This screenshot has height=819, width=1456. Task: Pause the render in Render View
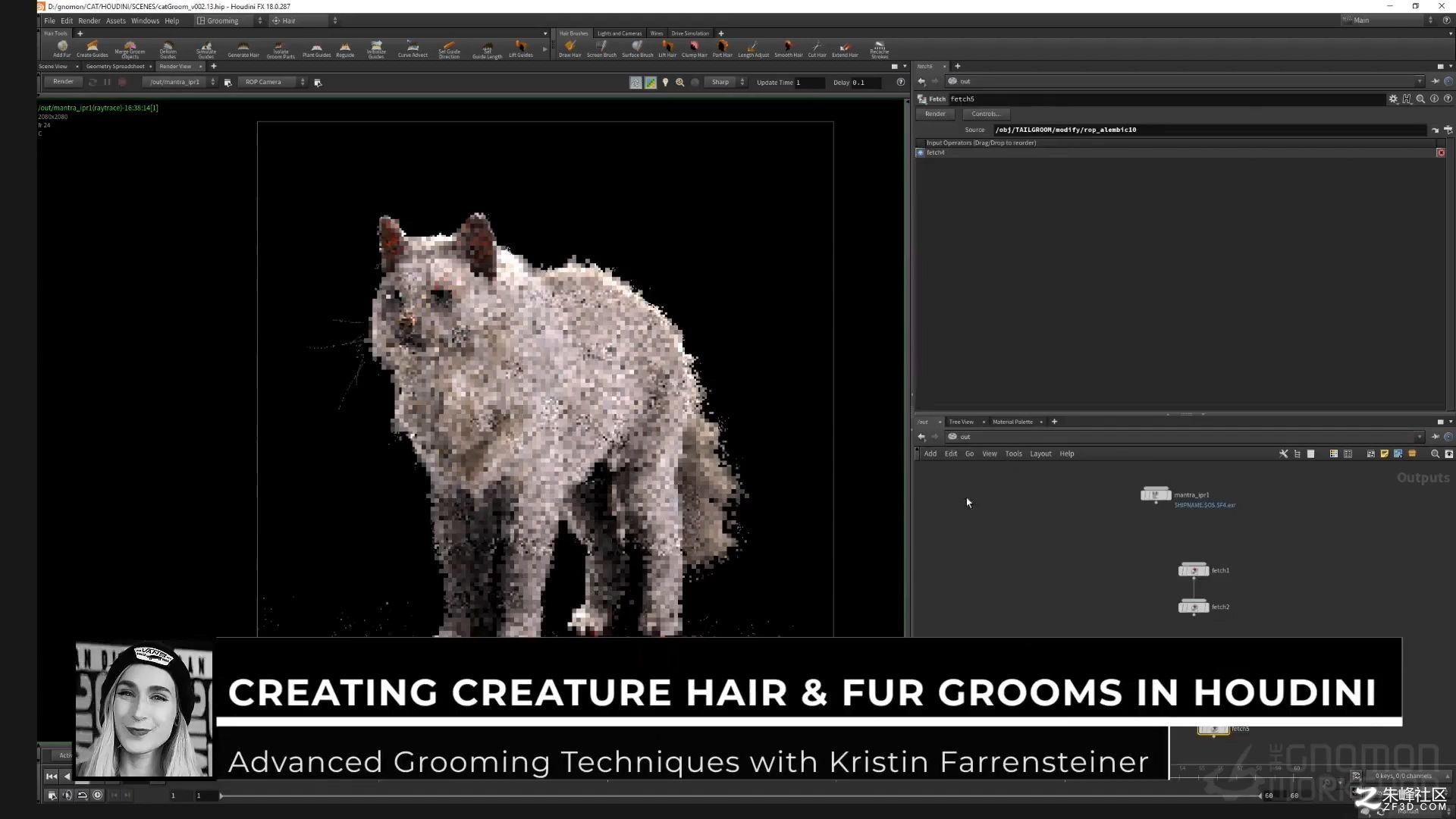pos(107,82)
